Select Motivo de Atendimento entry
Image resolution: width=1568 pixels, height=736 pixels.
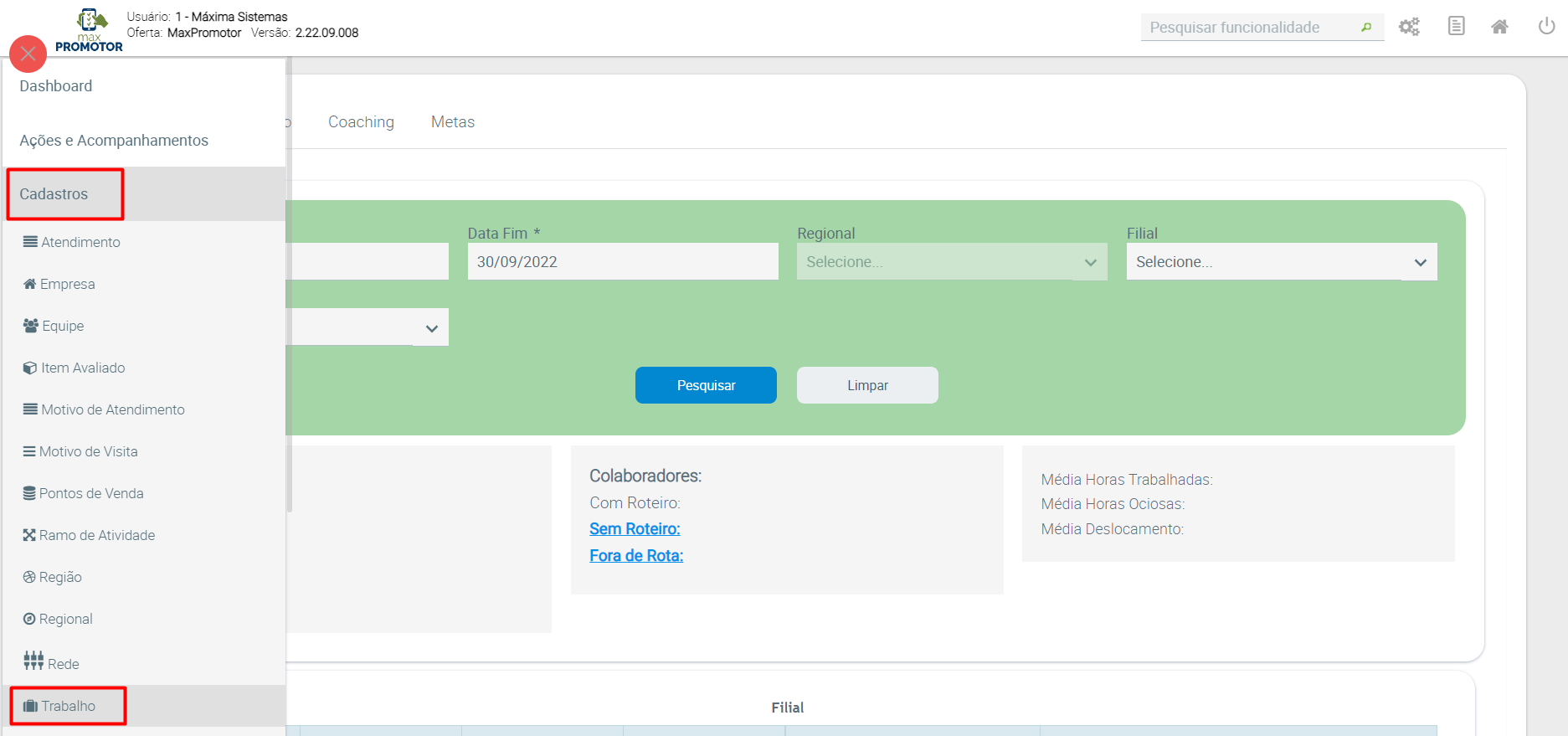pos(144,409)
